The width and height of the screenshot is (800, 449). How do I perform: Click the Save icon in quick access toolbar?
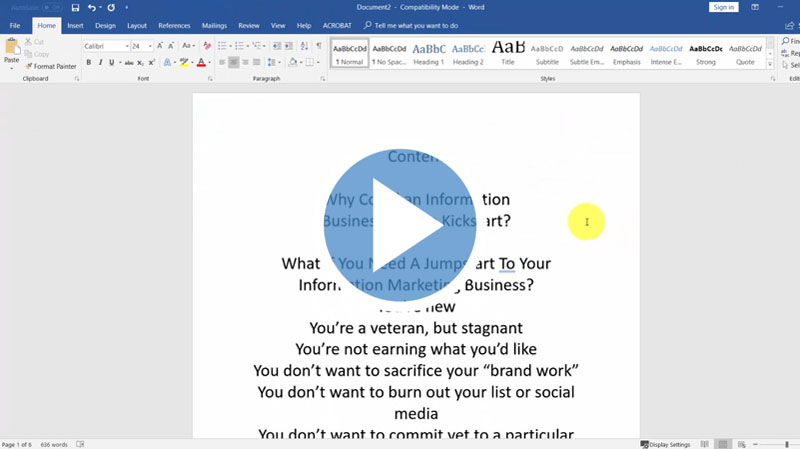pos(75,7)
